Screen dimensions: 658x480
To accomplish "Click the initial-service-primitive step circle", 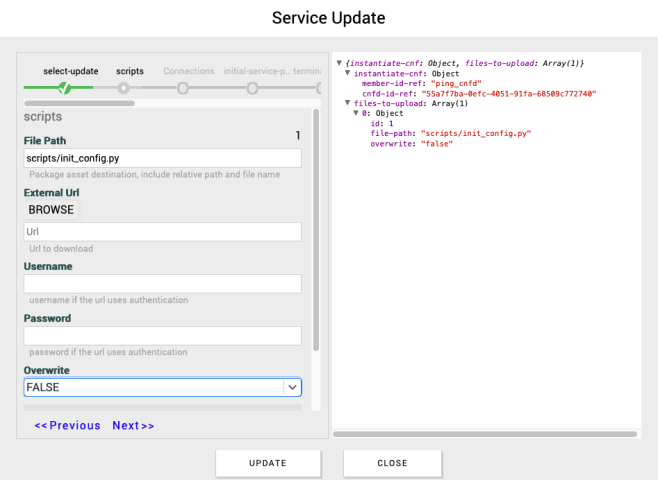I will click(x=252, y=88).
